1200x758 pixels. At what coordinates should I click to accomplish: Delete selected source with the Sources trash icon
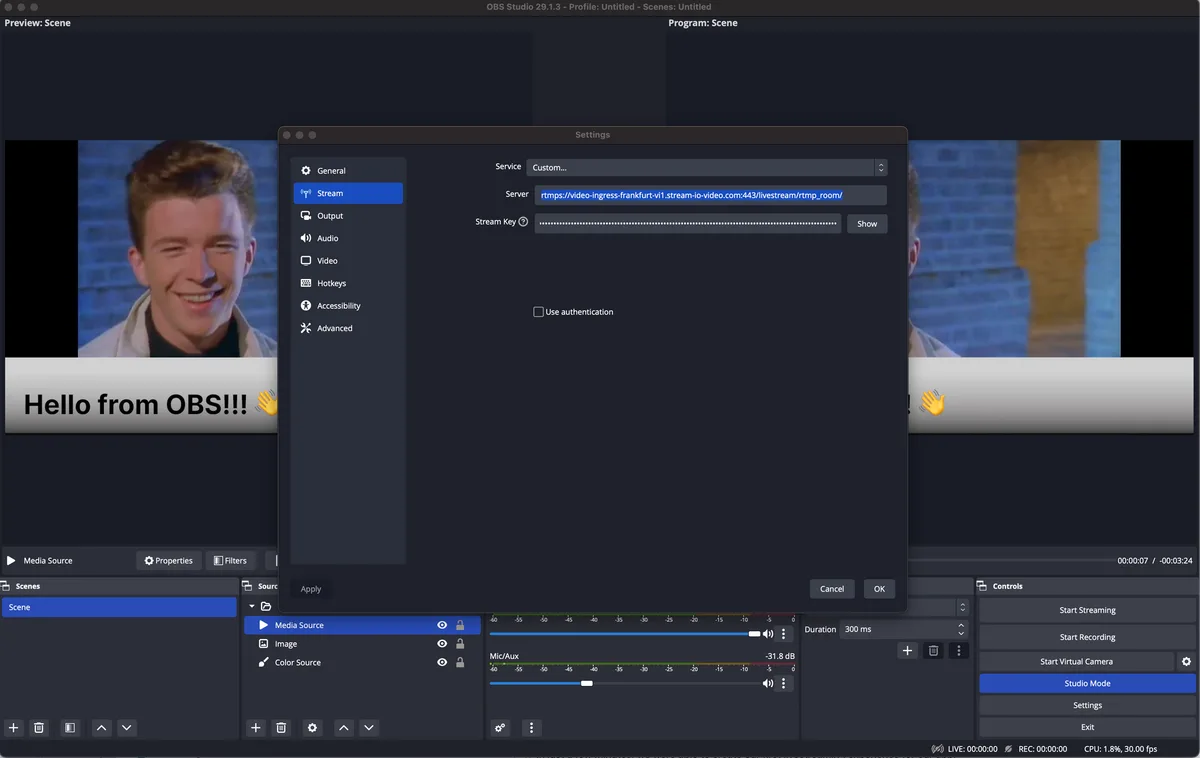click(x=281, y=728)
